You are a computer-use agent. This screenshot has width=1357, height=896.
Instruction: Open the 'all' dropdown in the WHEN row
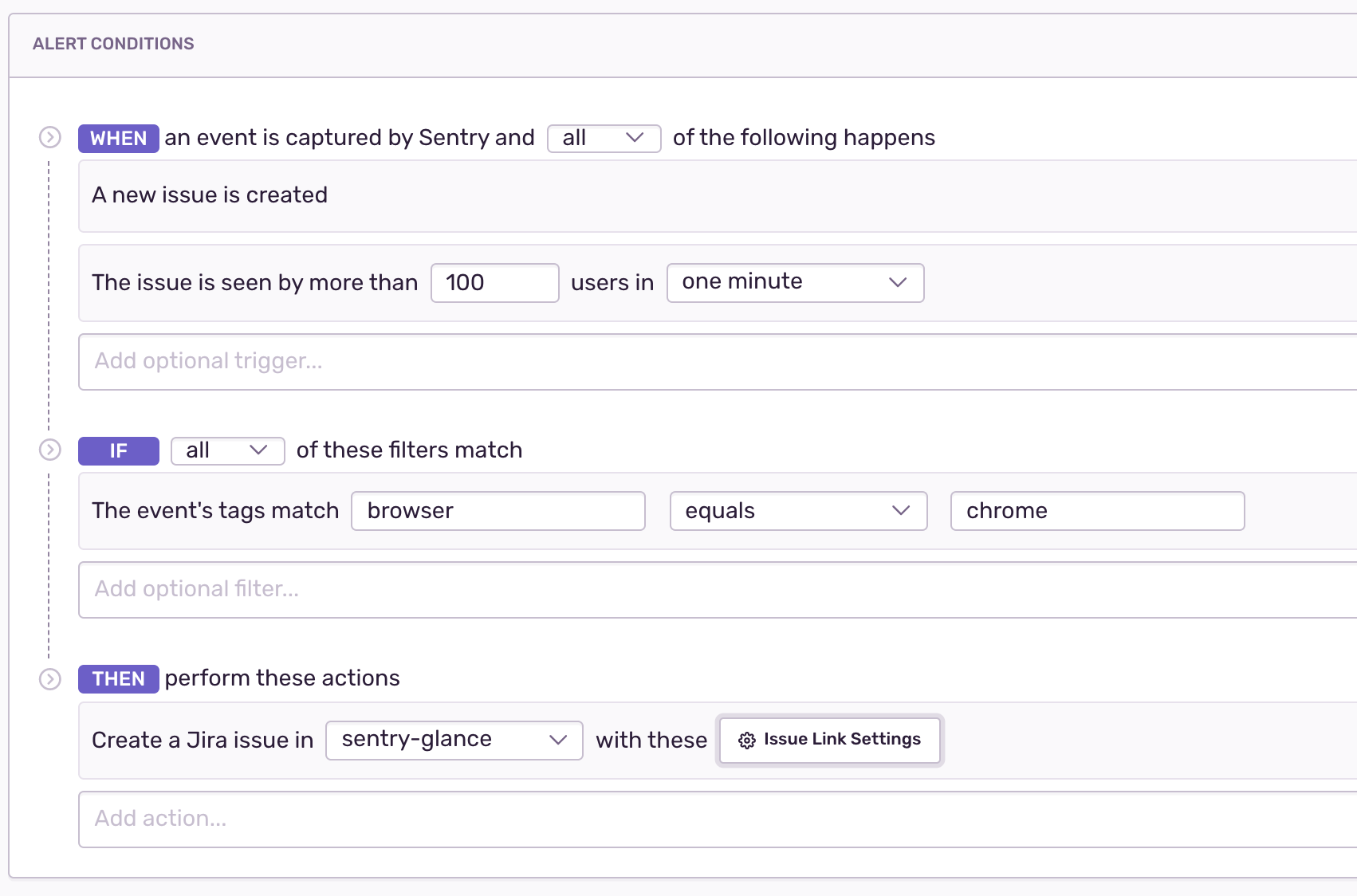tap(604, 138)
